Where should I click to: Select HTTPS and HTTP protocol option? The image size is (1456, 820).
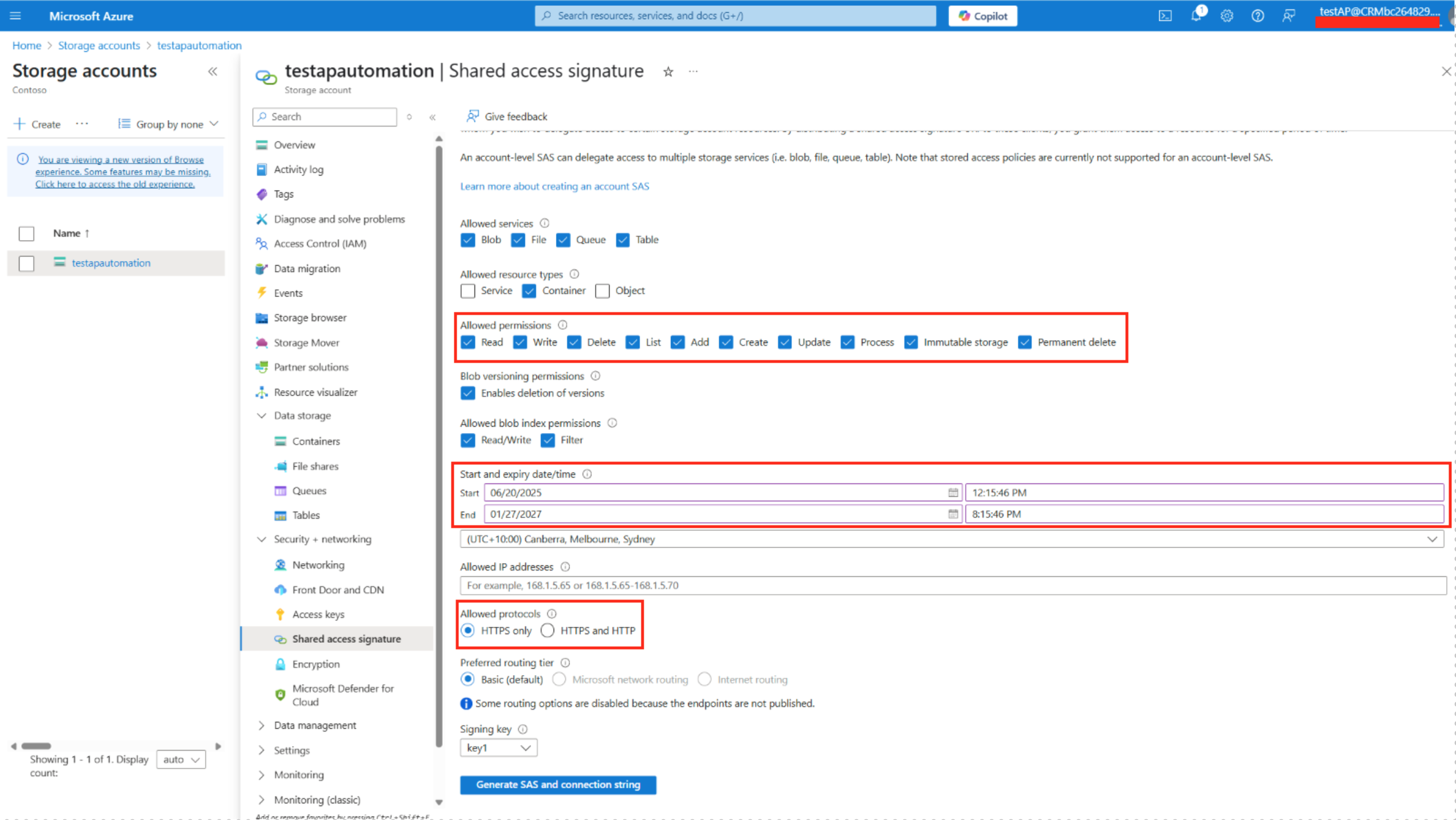click(547, 631)
